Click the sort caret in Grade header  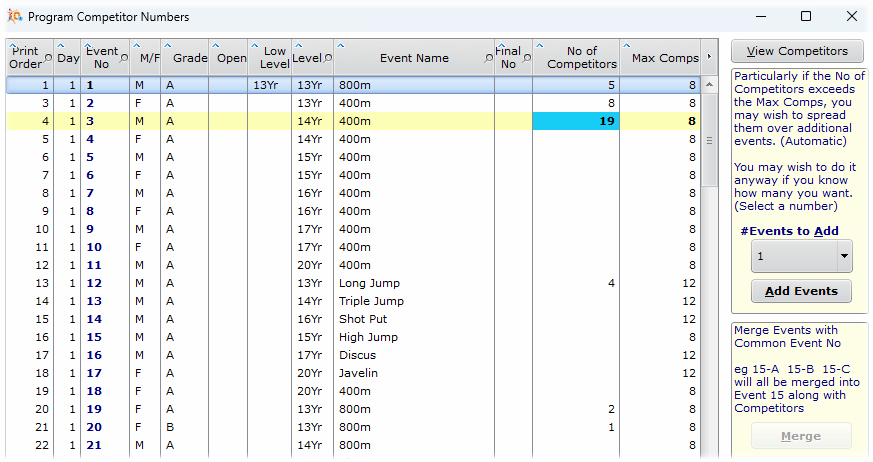pos(167,46)
